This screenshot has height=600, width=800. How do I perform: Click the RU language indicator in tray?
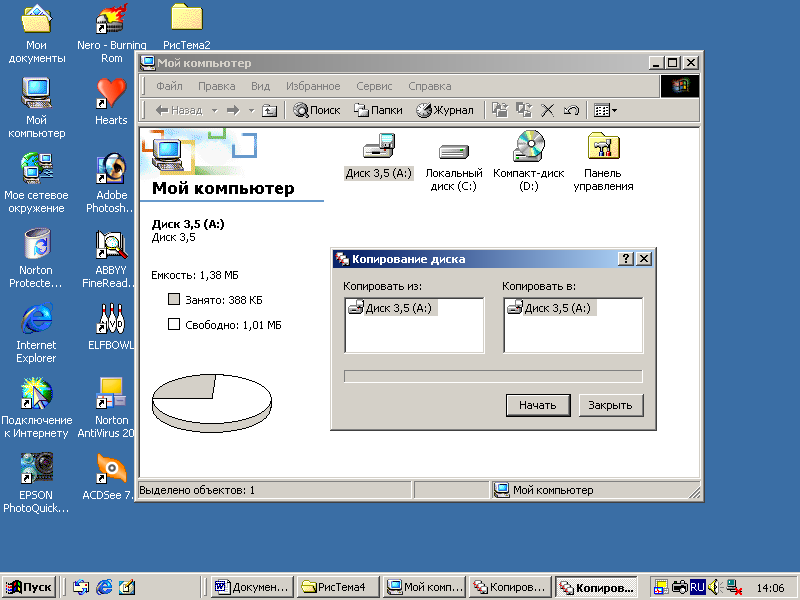[x=697, y=587]
